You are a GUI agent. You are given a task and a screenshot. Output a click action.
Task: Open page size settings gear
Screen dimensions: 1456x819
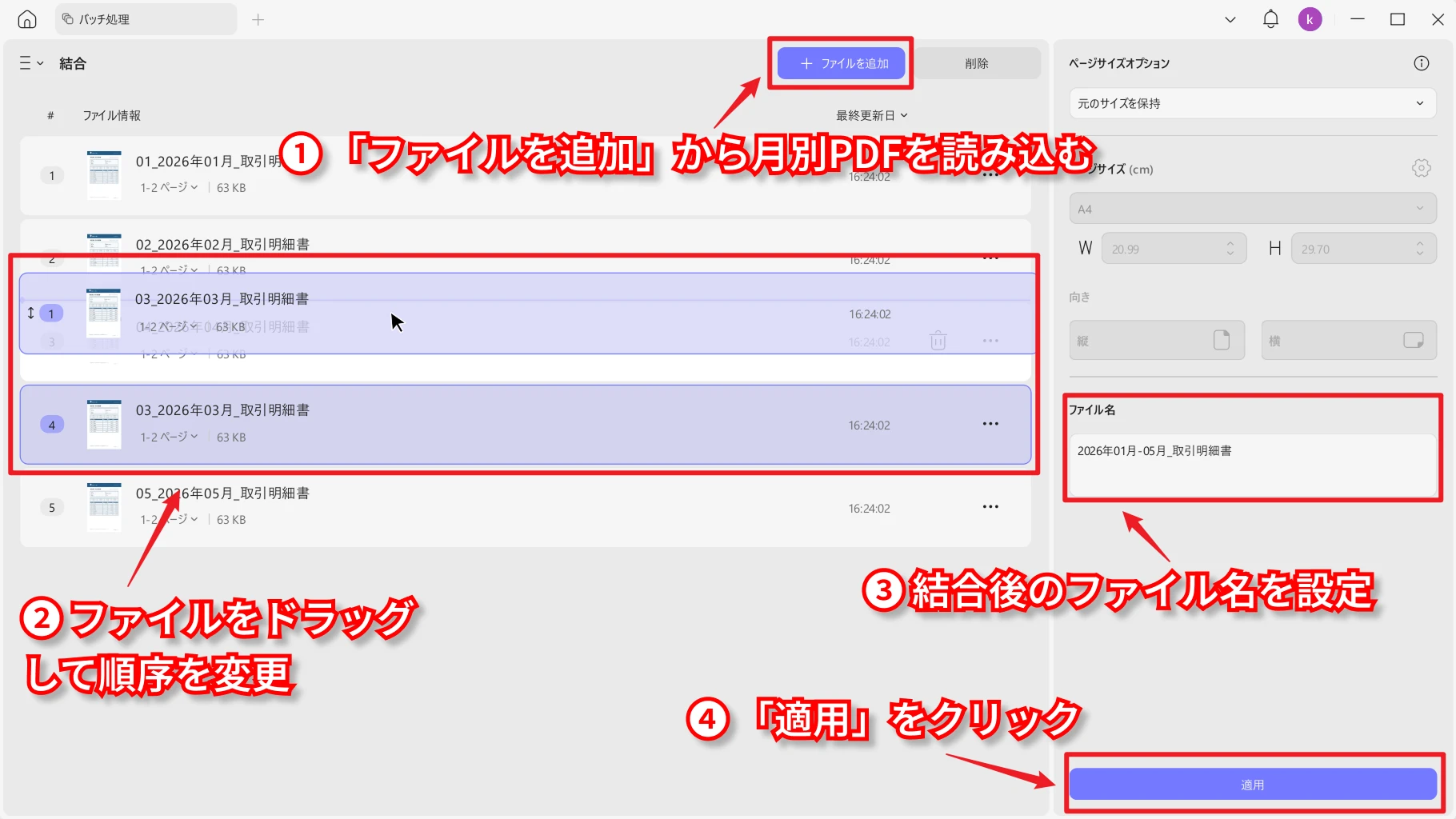pos(1421,168)
